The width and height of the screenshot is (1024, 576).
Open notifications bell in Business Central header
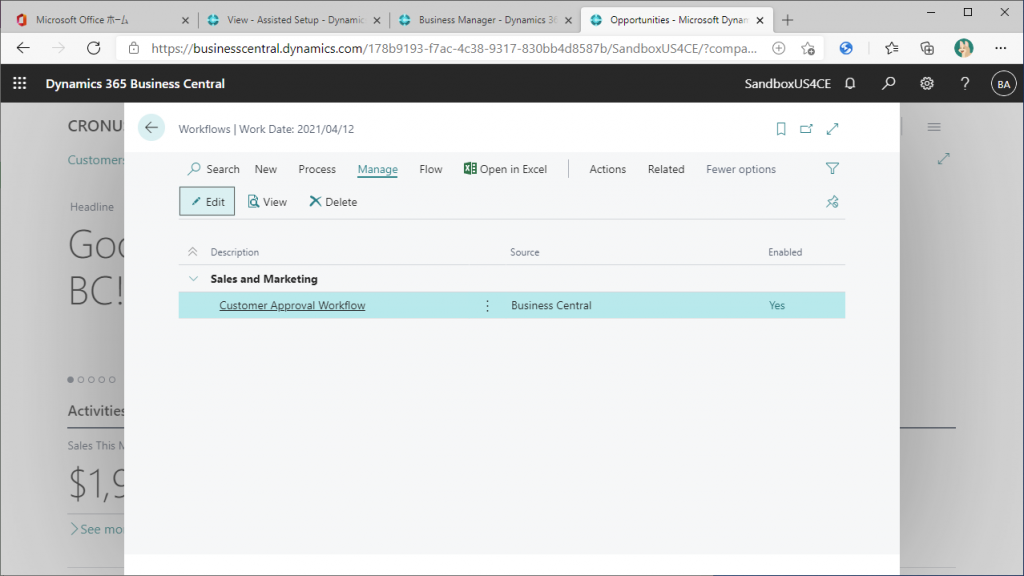coord(850,84)
